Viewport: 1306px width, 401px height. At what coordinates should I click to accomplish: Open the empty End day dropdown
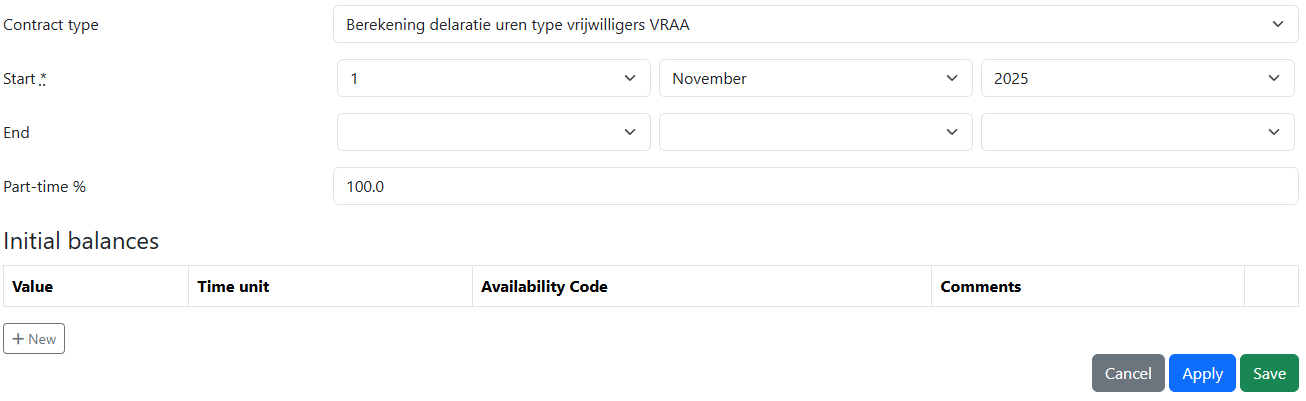[x=493, y=132]
